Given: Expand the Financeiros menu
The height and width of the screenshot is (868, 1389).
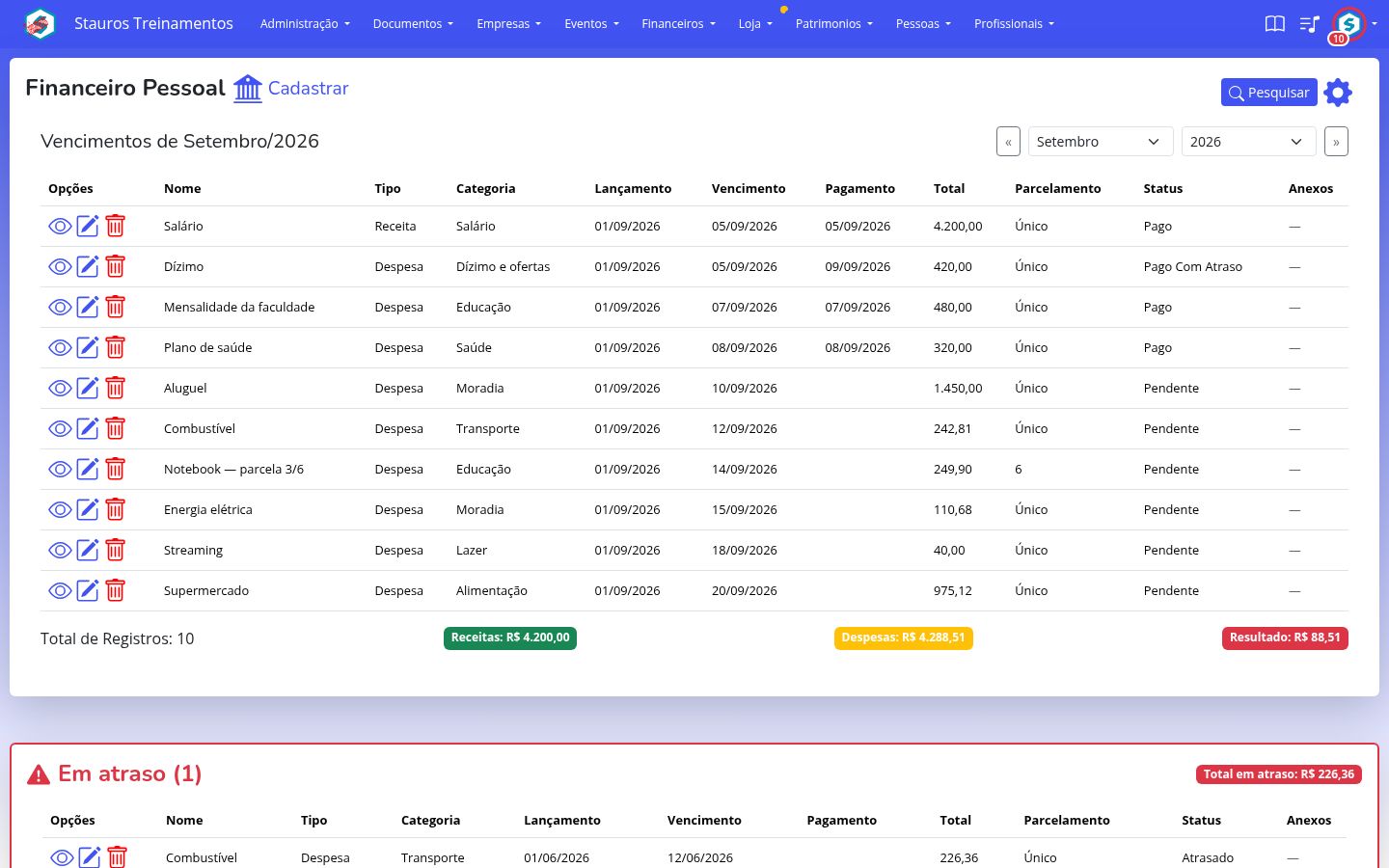Looking at the screenshot, I should [x=678, y=24].
